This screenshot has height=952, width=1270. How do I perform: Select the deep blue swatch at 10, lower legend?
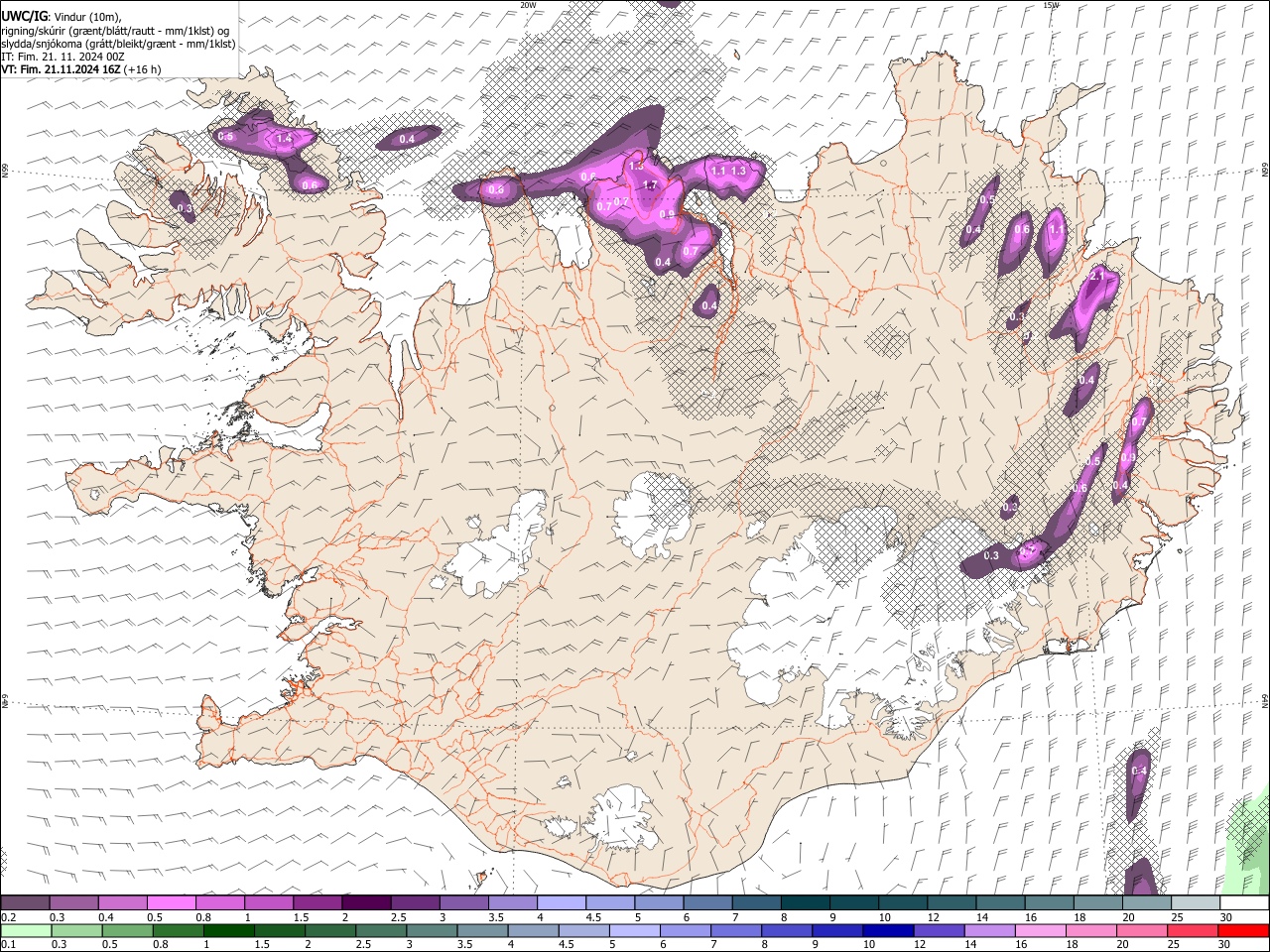click(887, 930)
